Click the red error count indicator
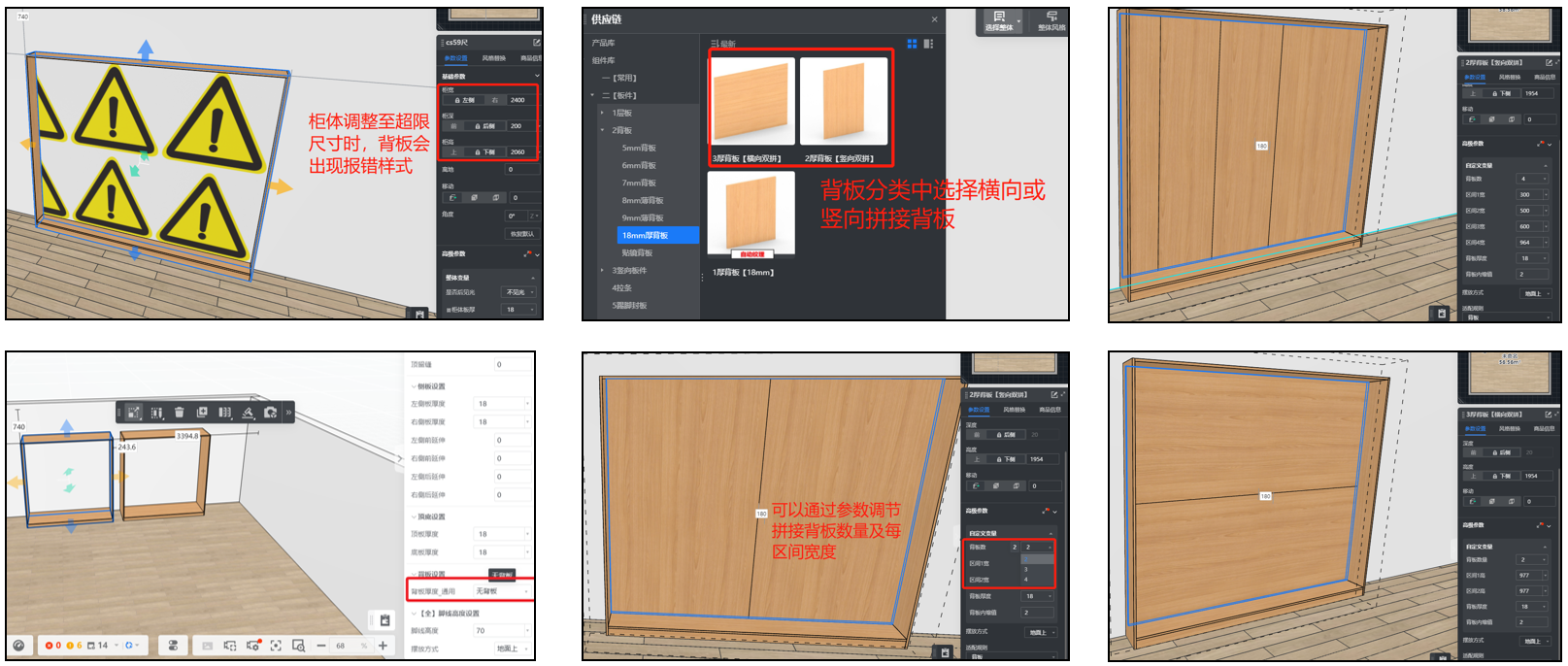 (53, 646)
